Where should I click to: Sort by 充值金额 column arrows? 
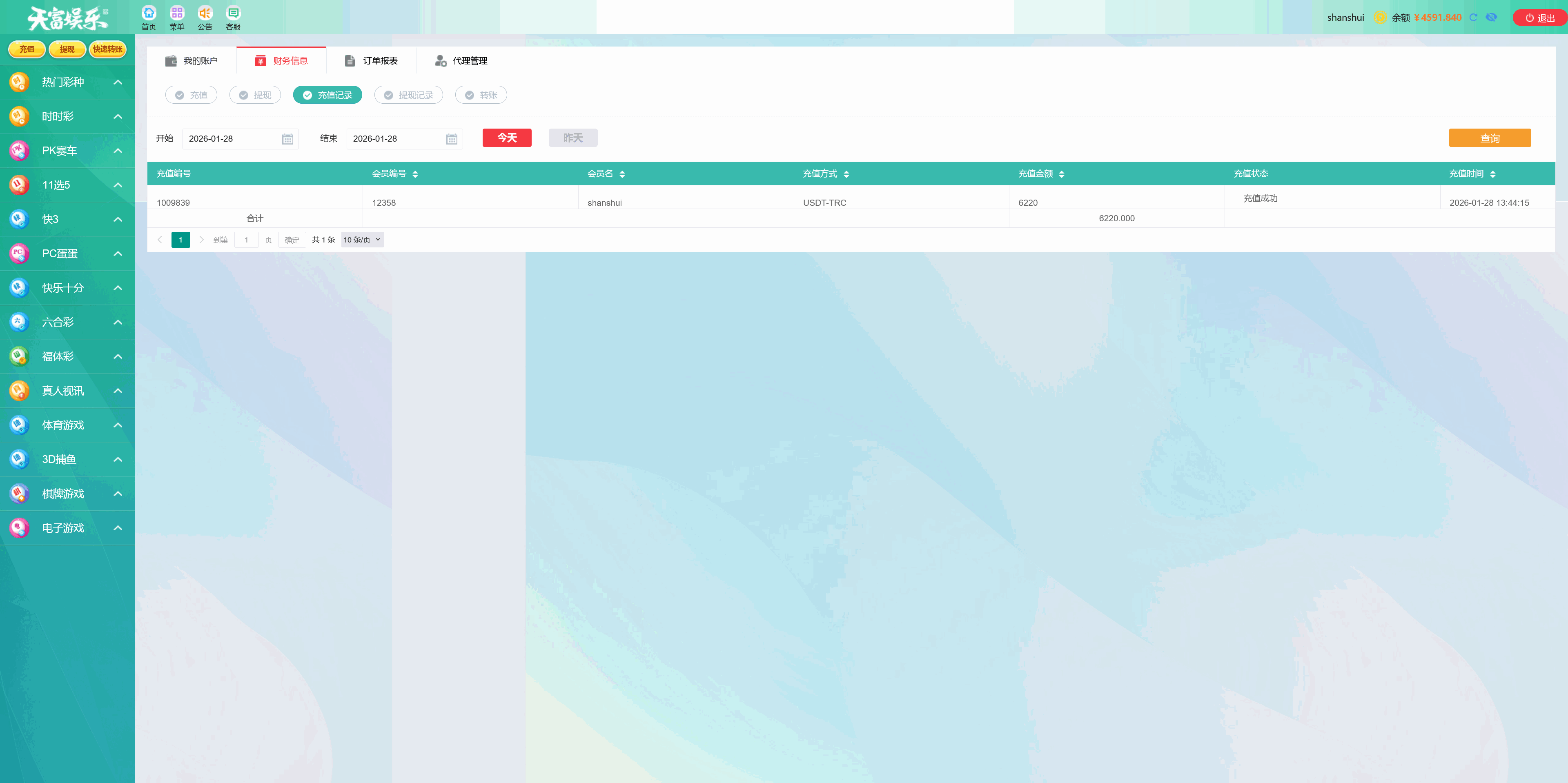pos(1062,174)
